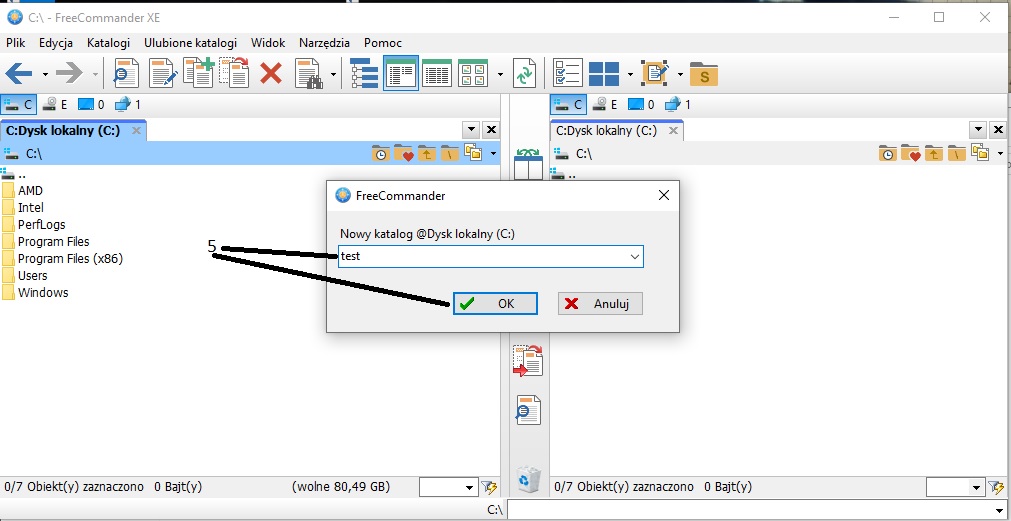Click the grey forward arrow in toolbar
This screenshot has width=1011, height=521.
(x=69, y=73)
